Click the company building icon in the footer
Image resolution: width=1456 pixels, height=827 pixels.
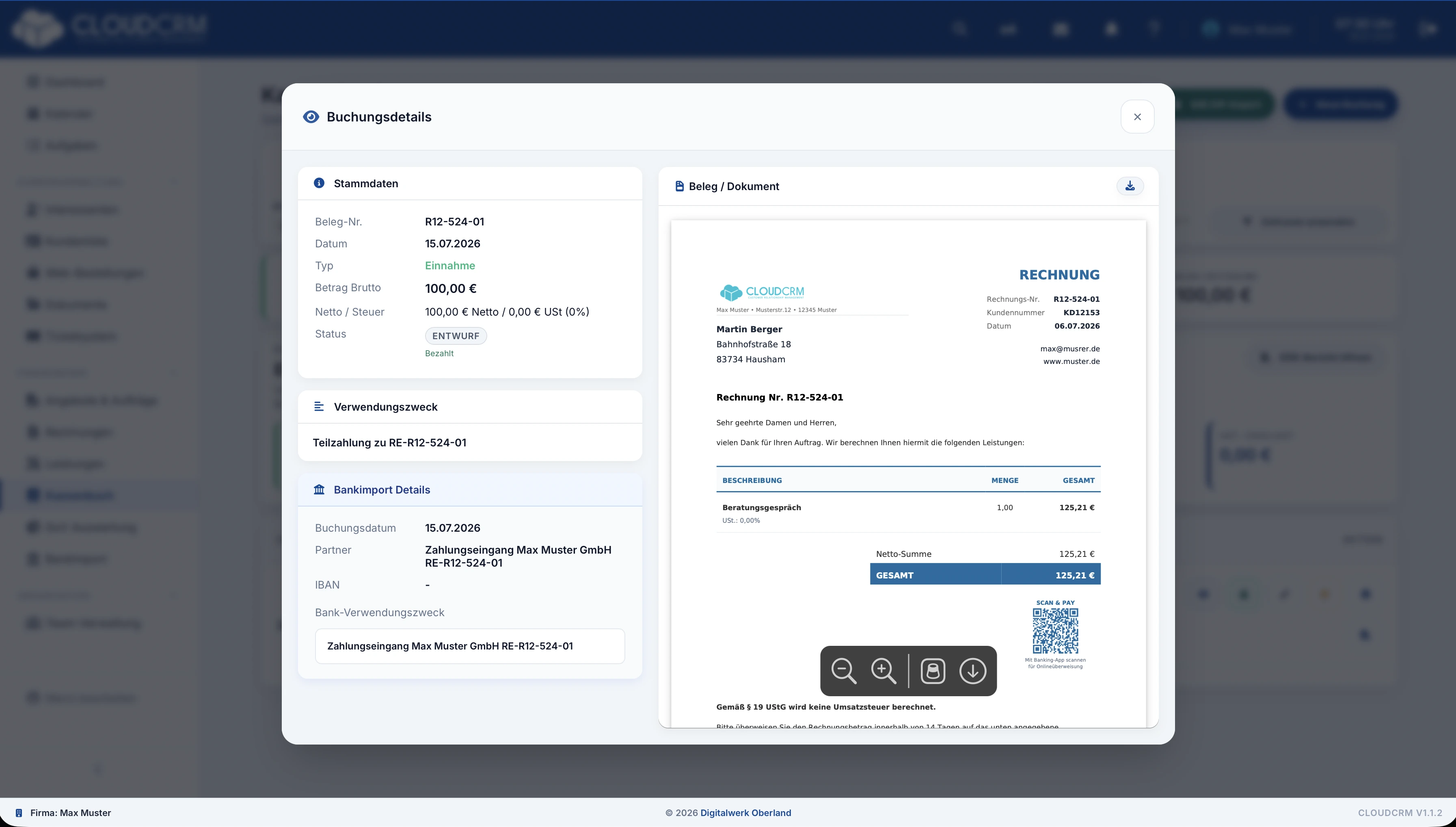[19, 813]
